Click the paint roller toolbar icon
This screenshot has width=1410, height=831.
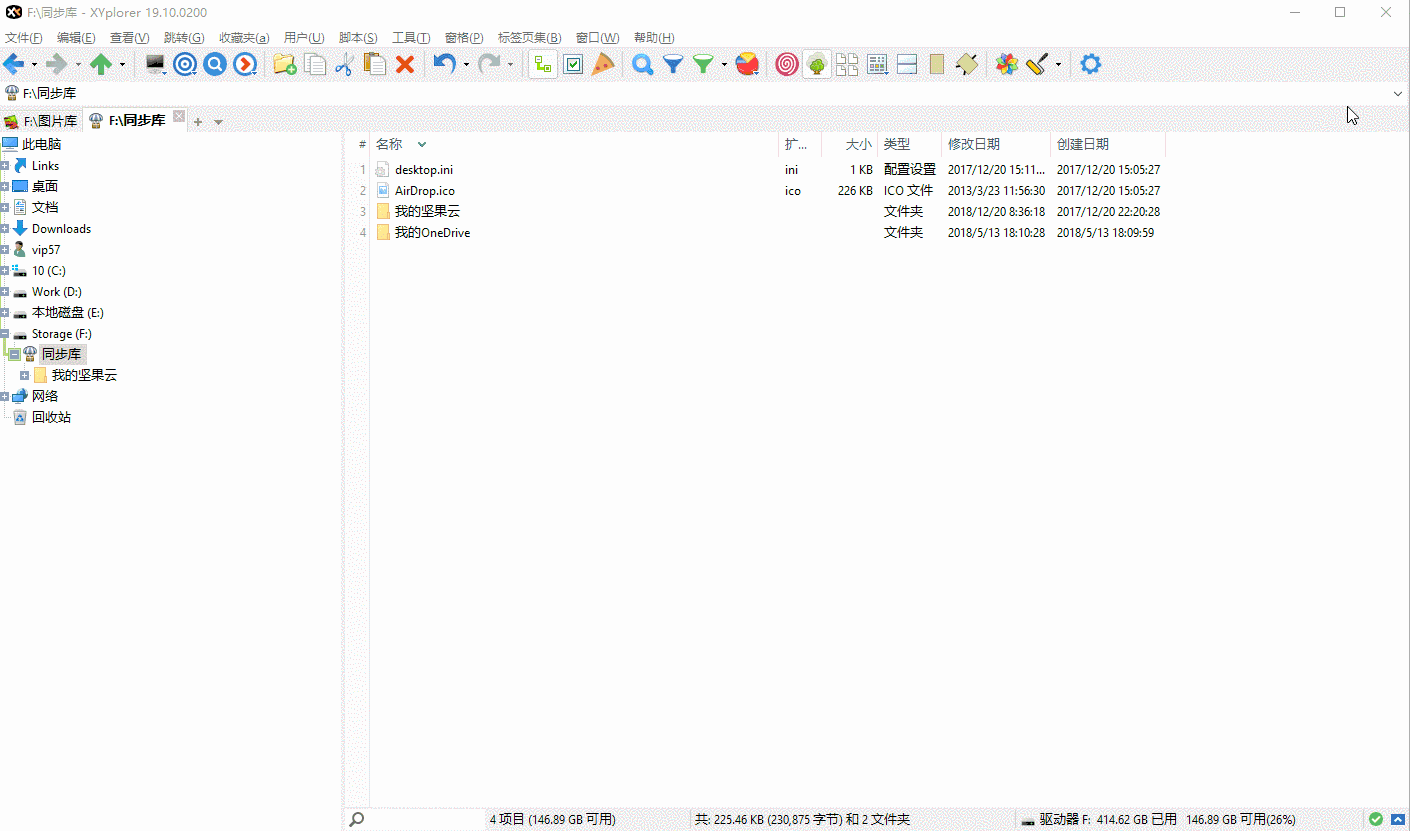click(1037, 63)
